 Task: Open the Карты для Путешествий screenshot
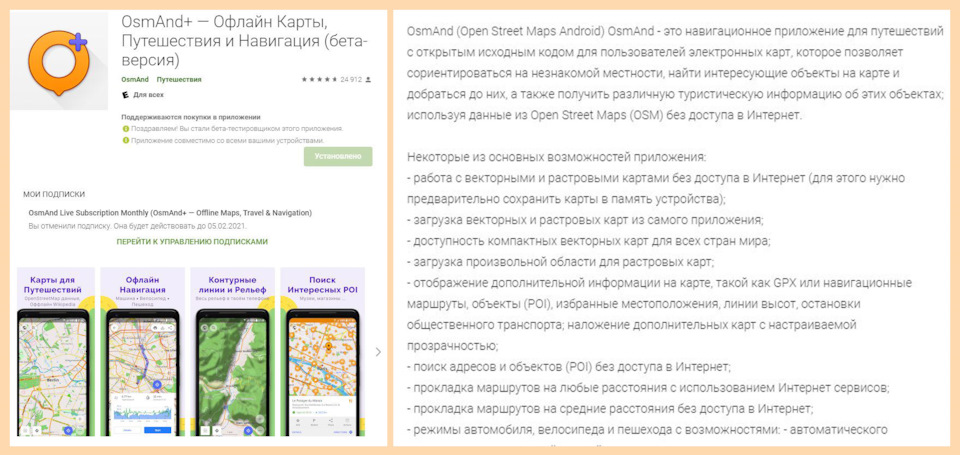pyautogui.click(x=56, y=352)
